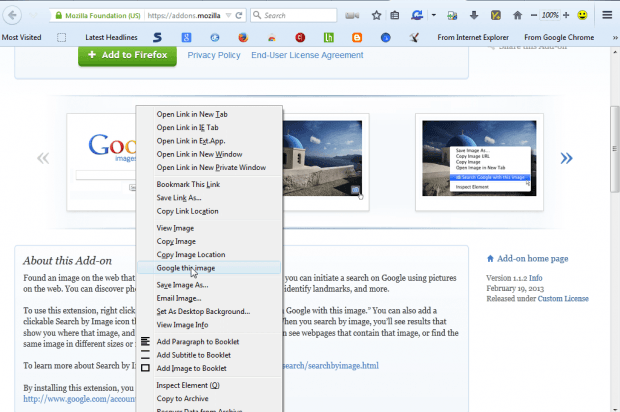The height and width of the screenshot is (412, 620).
Task: Select Save Link As...
Action: [209, 198]
